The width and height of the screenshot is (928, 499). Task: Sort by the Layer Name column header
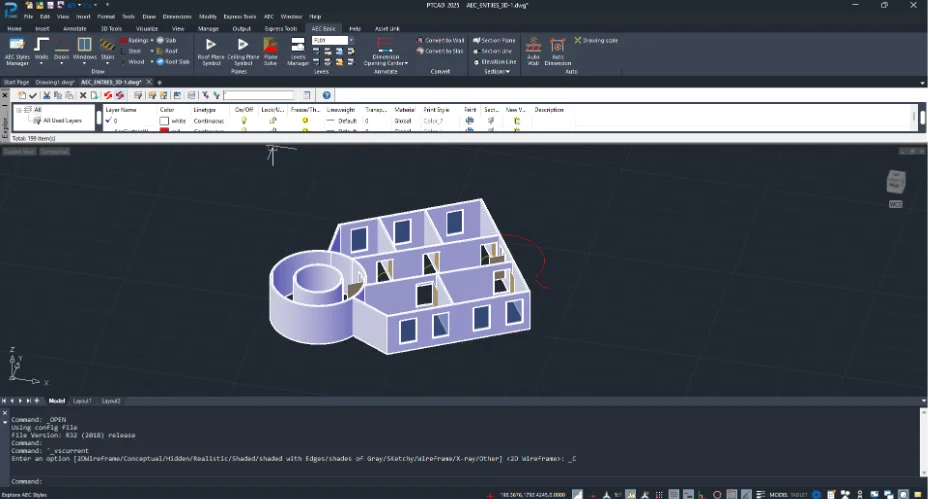[121, 110]
